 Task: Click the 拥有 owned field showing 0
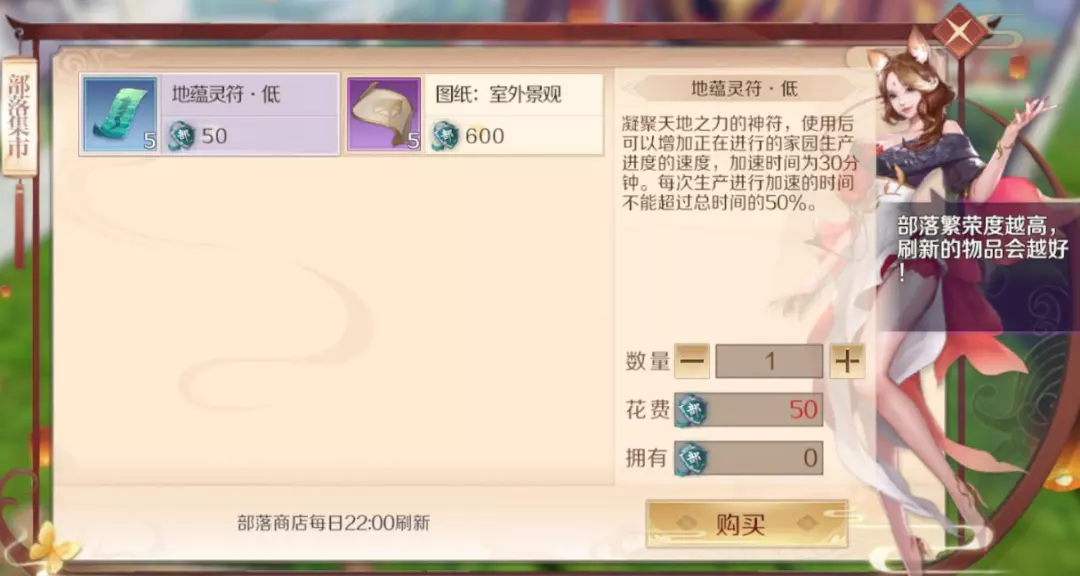[749, 458]
